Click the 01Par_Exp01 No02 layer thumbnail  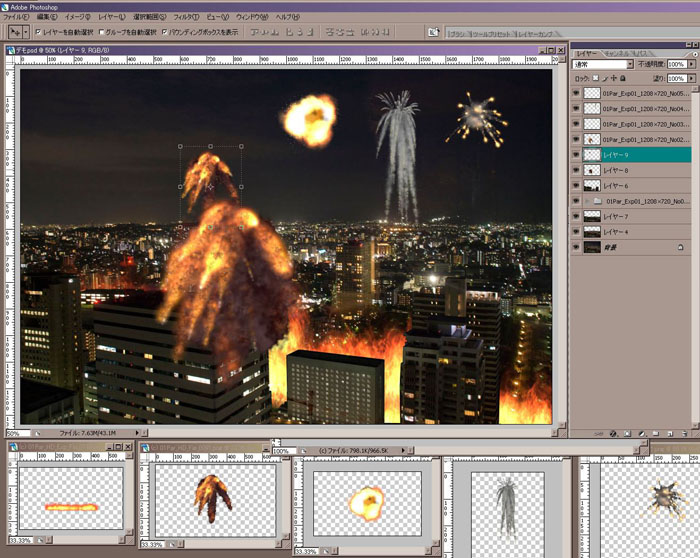click(592, 139)
